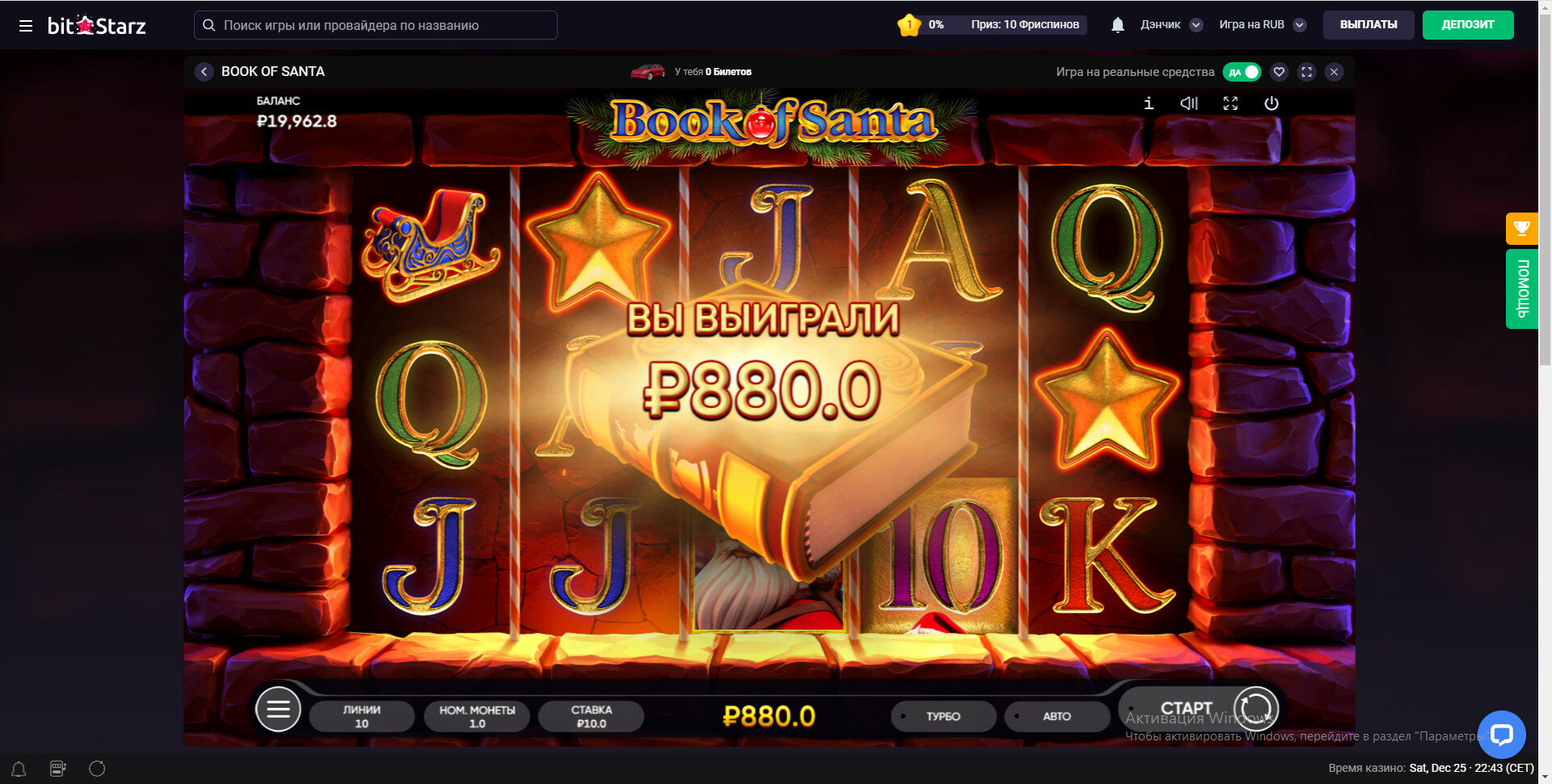Enable Auto spin mode

(x=1056, y=716)
